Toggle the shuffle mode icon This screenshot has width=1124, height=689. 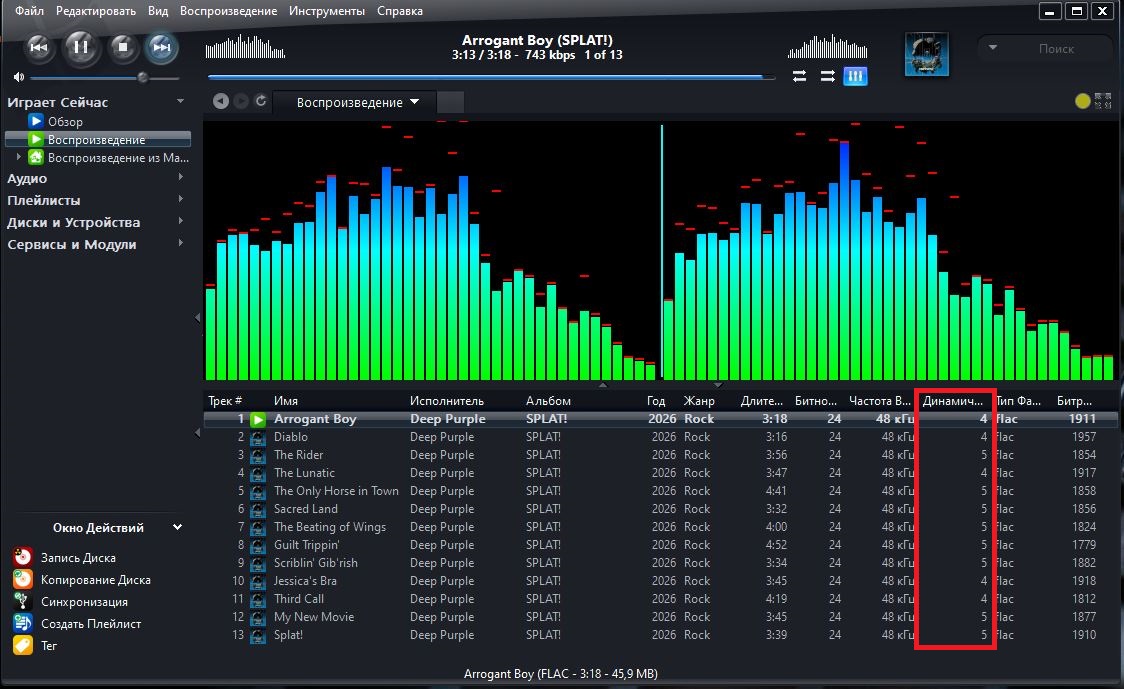827,76
